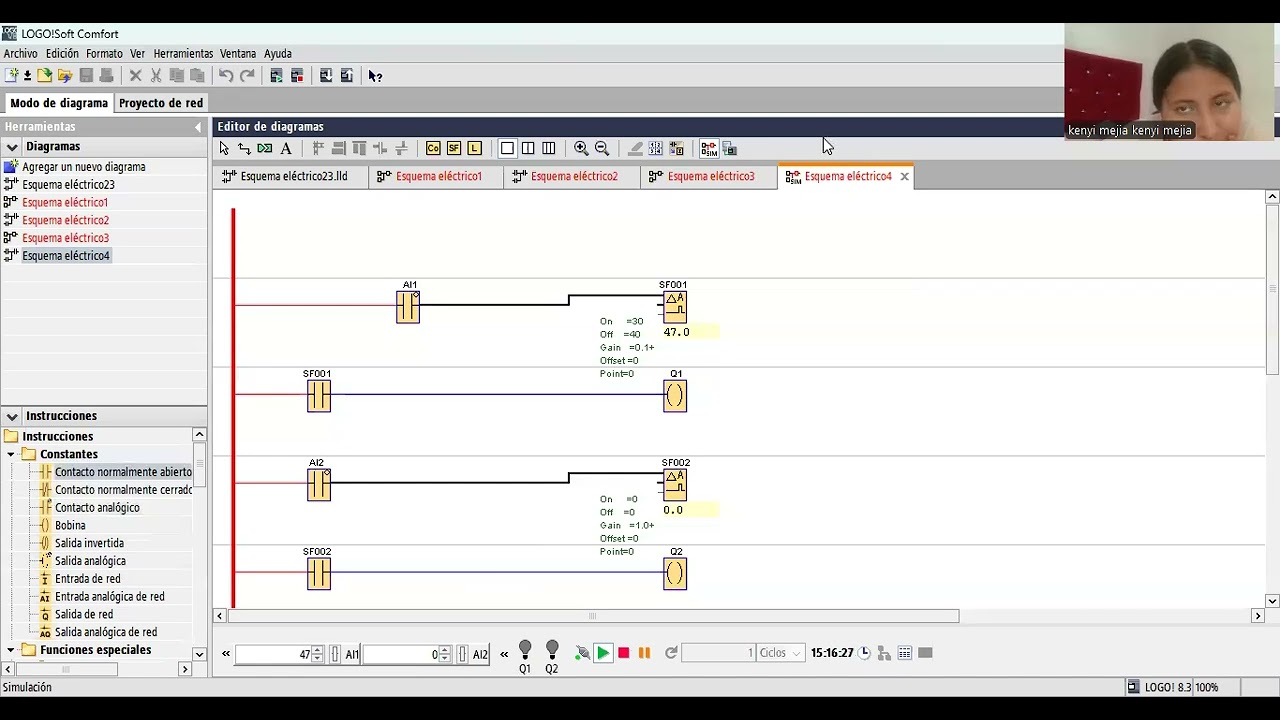Select single window view layout

tap(507, 148)
